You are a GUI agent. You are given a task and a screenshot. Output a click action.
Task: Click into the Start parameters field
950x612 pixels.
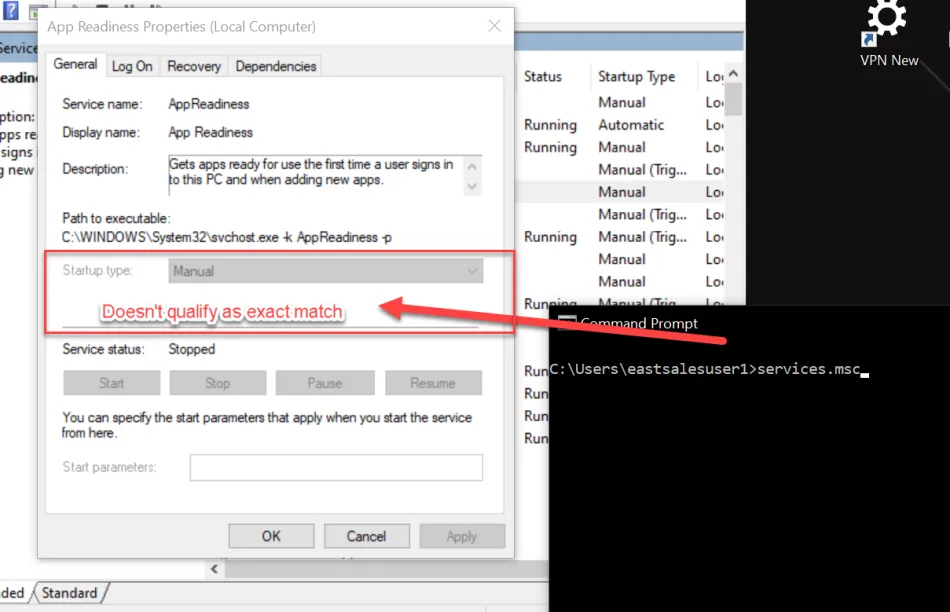tap(336, 467)
